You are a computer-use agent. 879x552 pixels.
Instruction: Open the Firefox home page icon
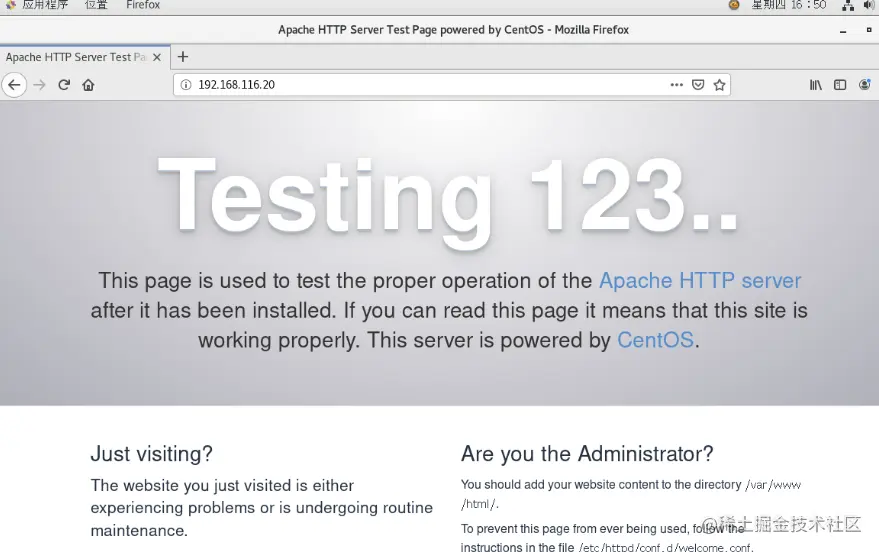[x=88, y=85]
